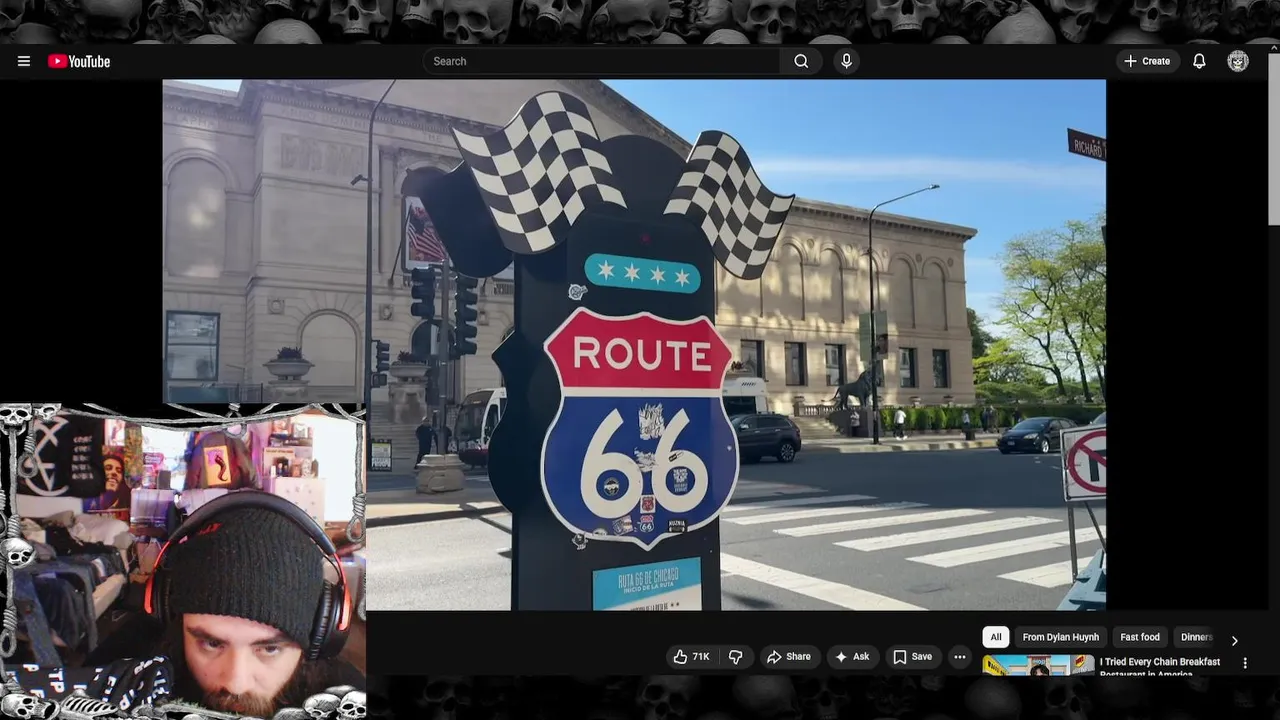Click the Route 66 video player
Viewport: 1280px width, 720px height.
[634, 344]
